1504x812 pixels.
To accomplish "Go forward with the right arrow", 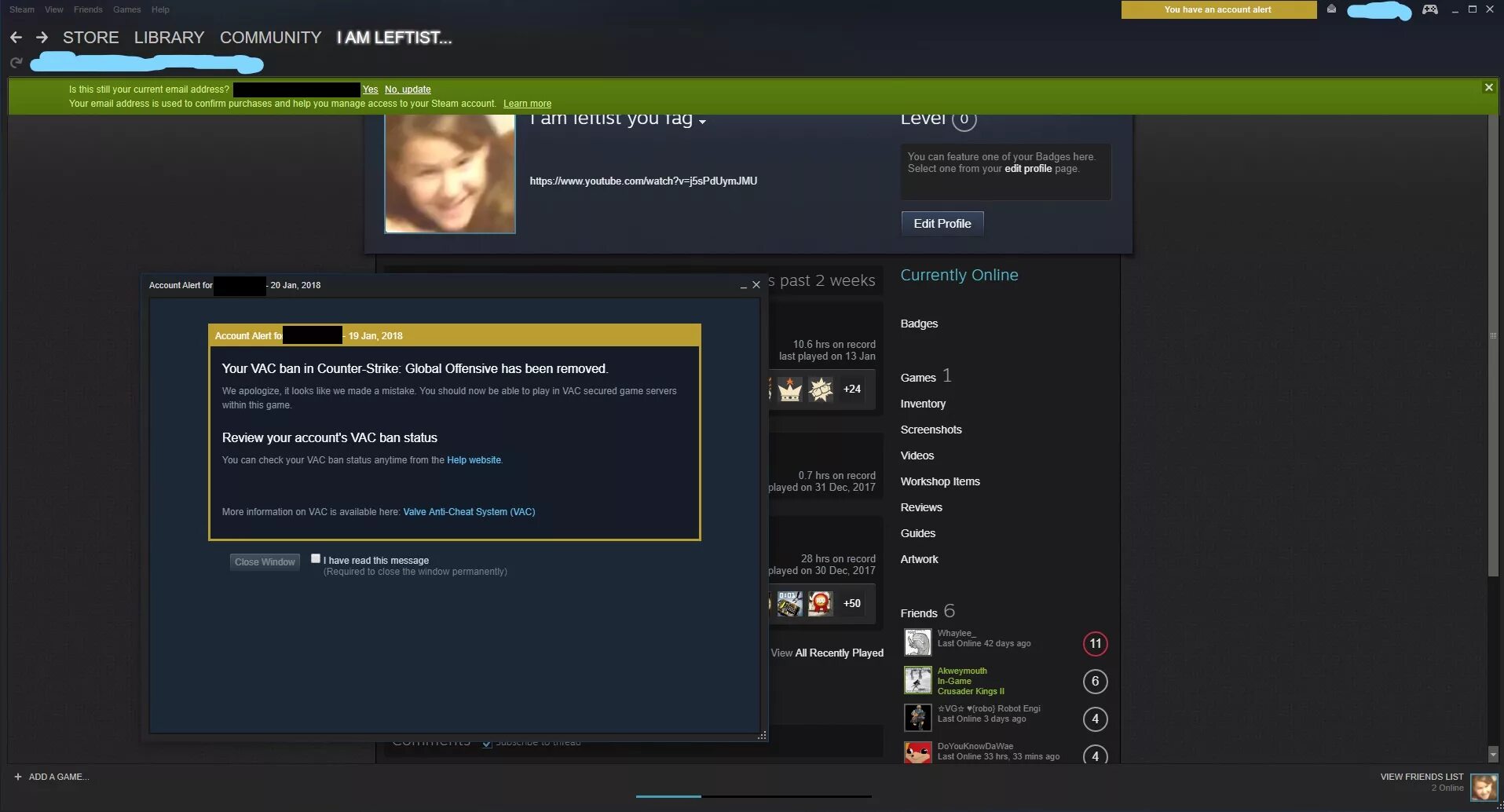I will click(x=42, y=38).
